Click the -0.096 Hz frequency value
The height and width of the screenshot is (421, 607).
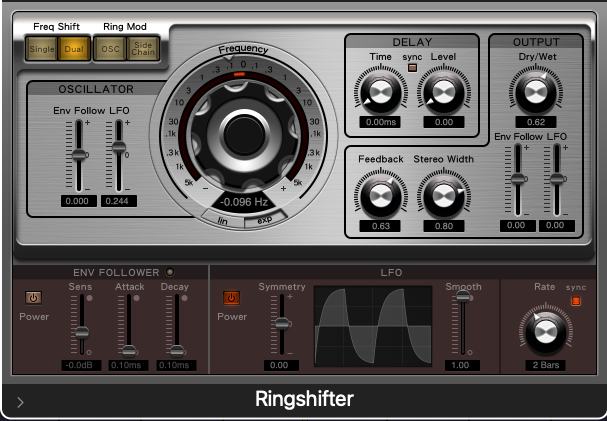(244, 202)
